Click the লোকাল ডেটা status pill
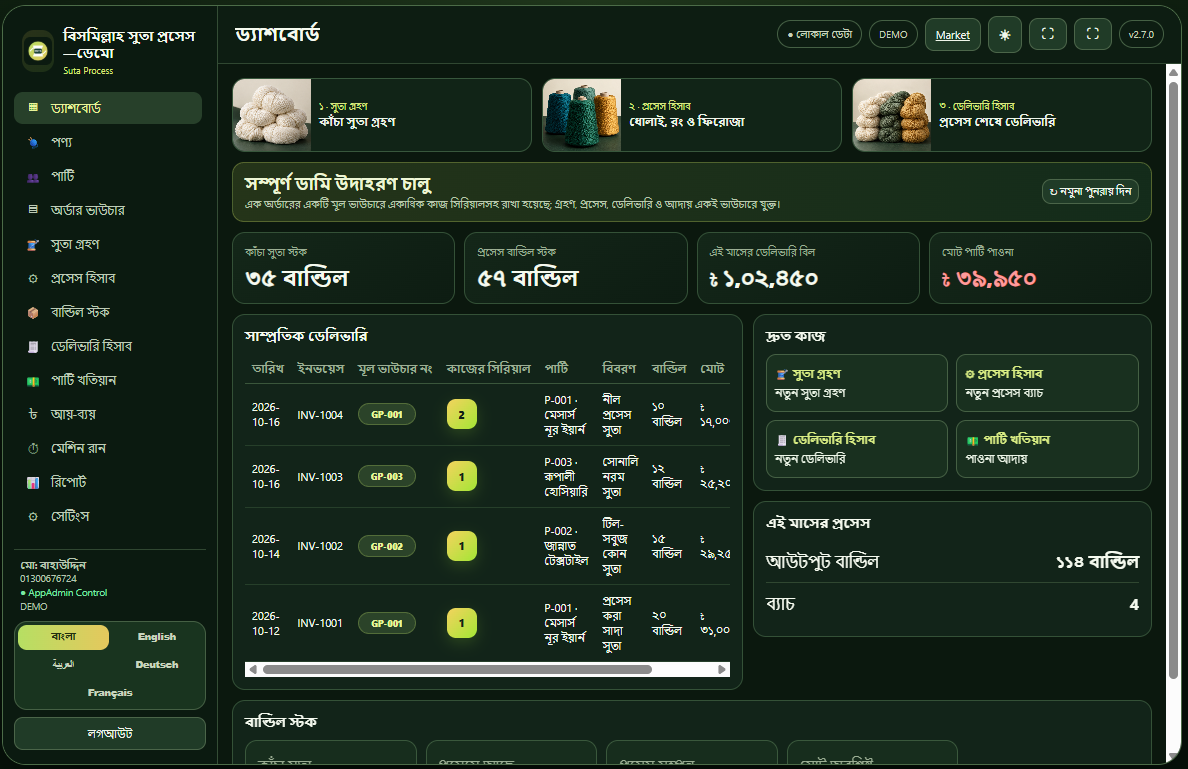Viewport: 1188px width, 769px height. click(x=820, y=34)
